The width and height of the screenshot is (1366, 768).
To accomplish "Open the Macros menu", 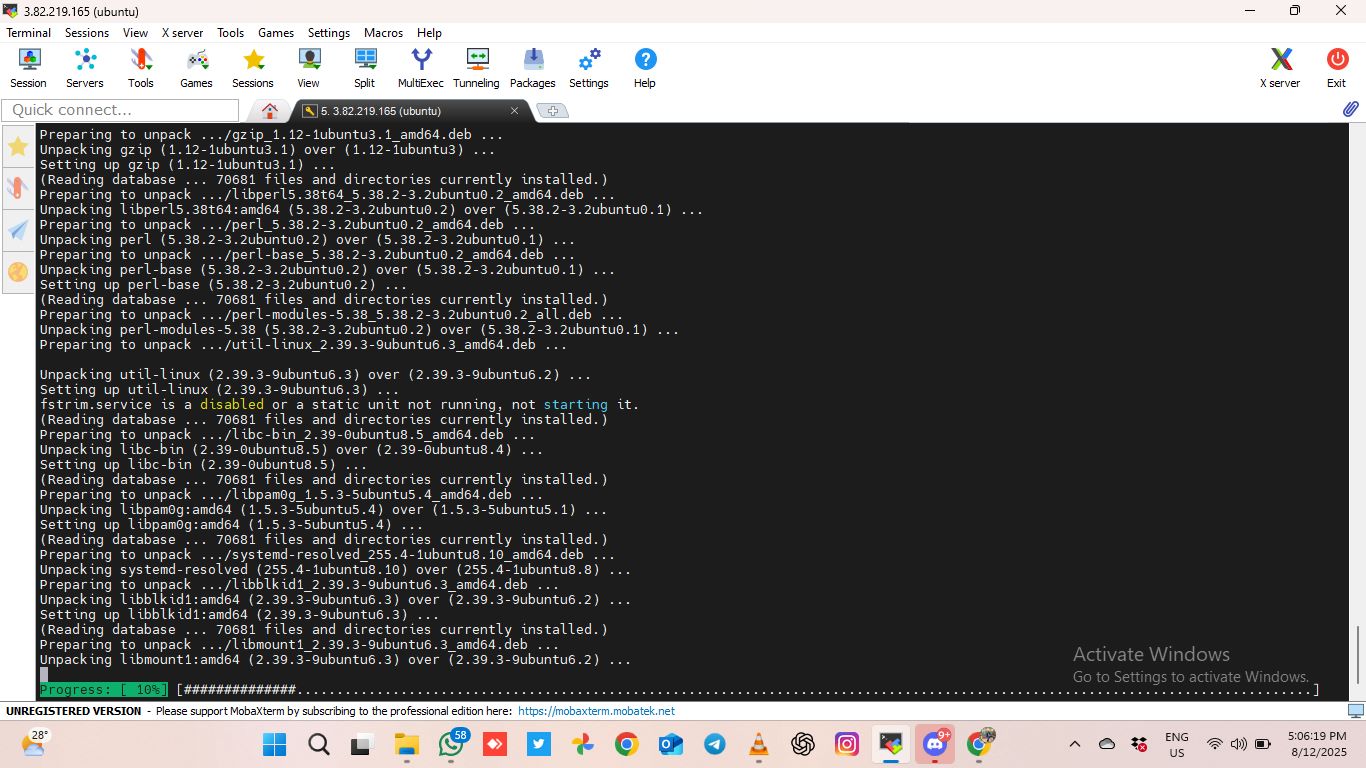I will tap(383, 33).
